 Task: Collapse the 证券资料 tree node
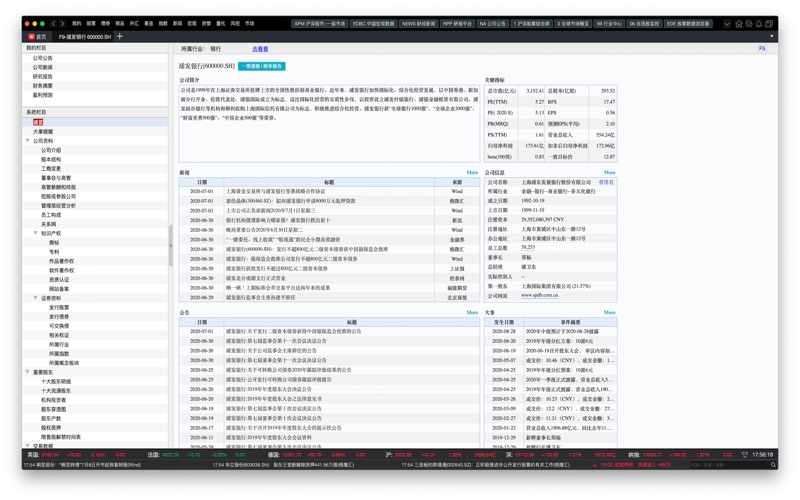click(x=36, y=298)
